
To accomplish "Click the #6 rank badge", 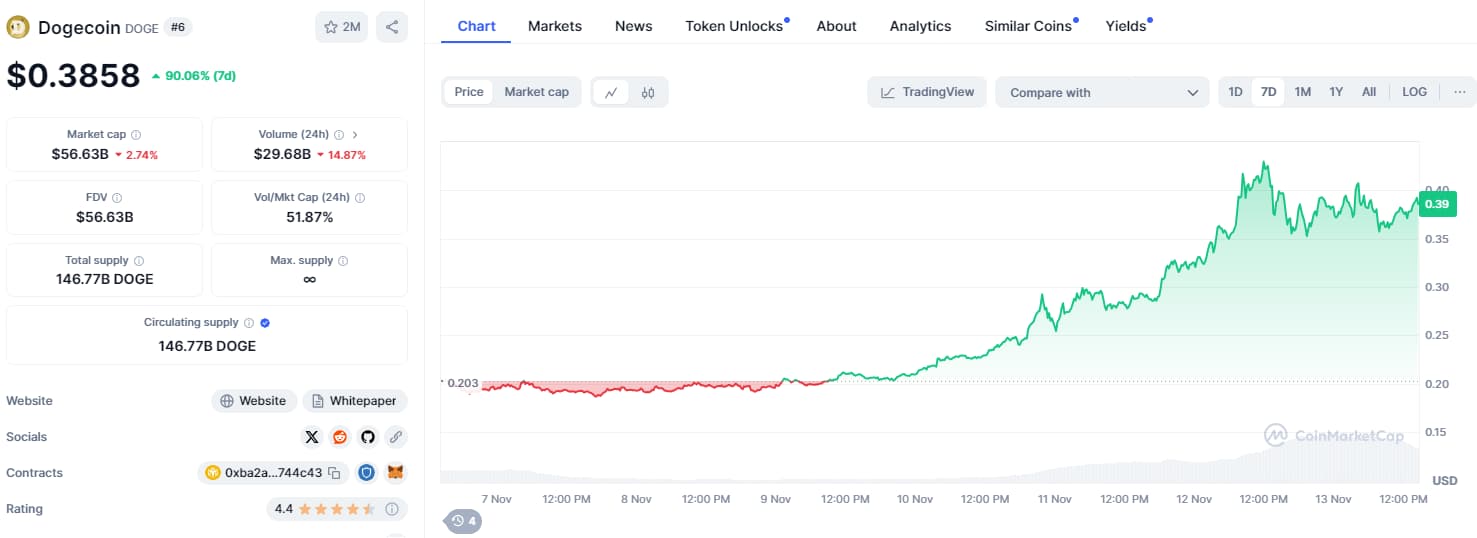I will pyautogui.click(x=178, y=27).
